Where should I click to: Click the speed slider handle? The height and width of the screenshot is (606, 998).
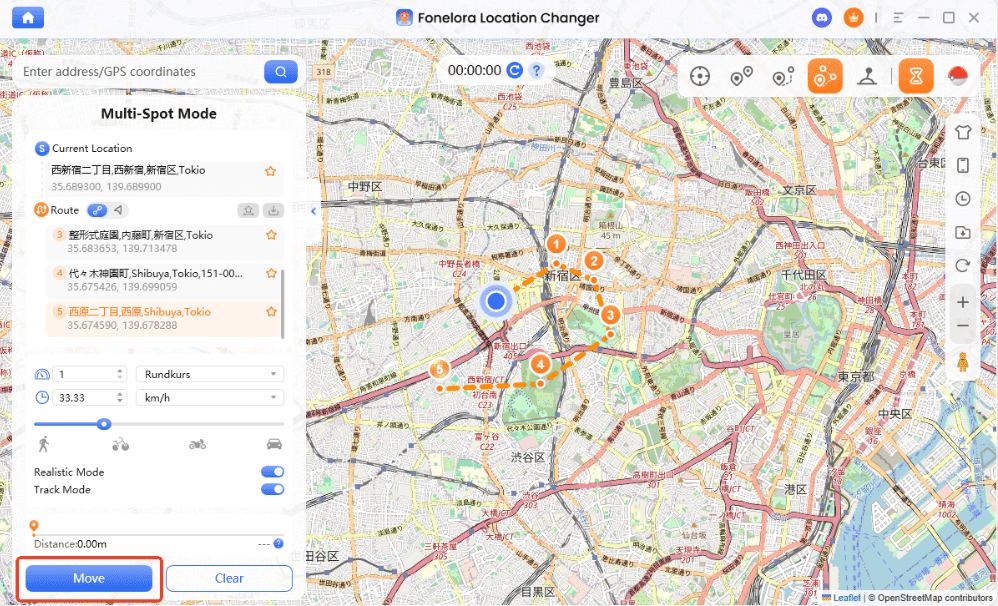coord(104,424)
